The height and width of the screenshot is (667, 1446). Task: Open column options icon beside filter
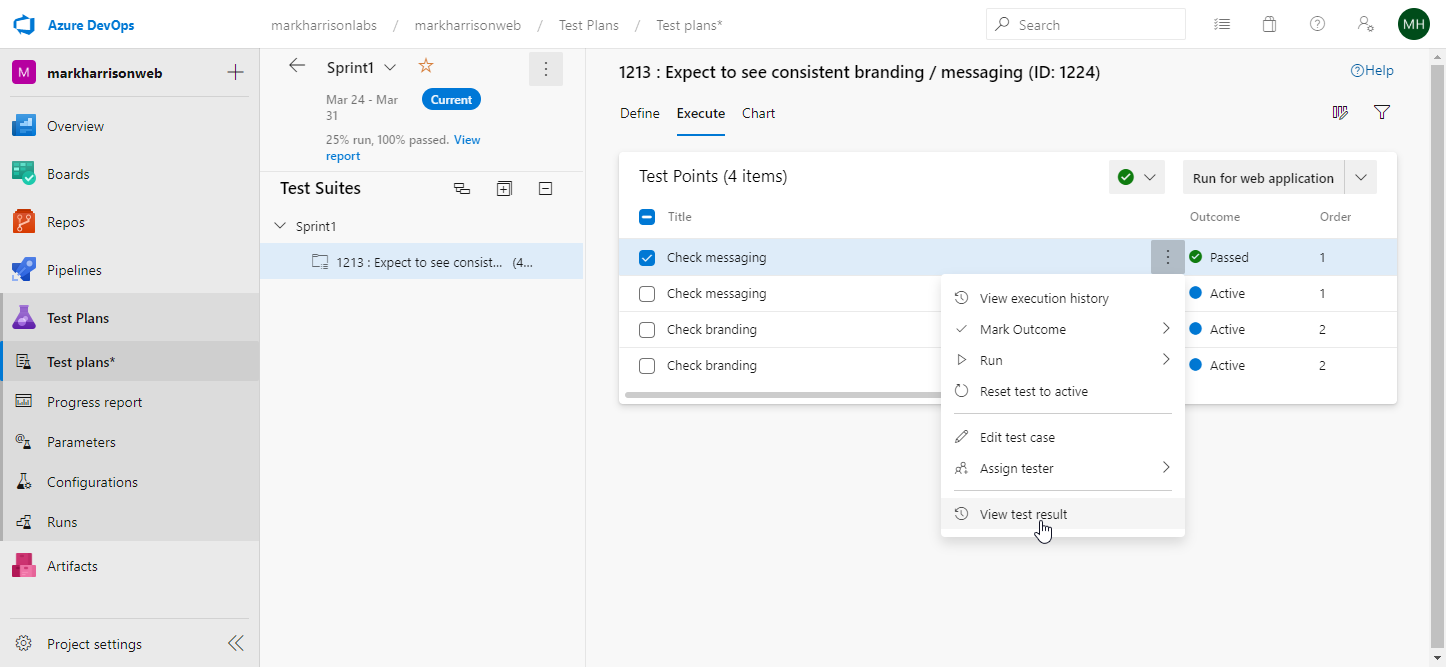(1340, 113)
